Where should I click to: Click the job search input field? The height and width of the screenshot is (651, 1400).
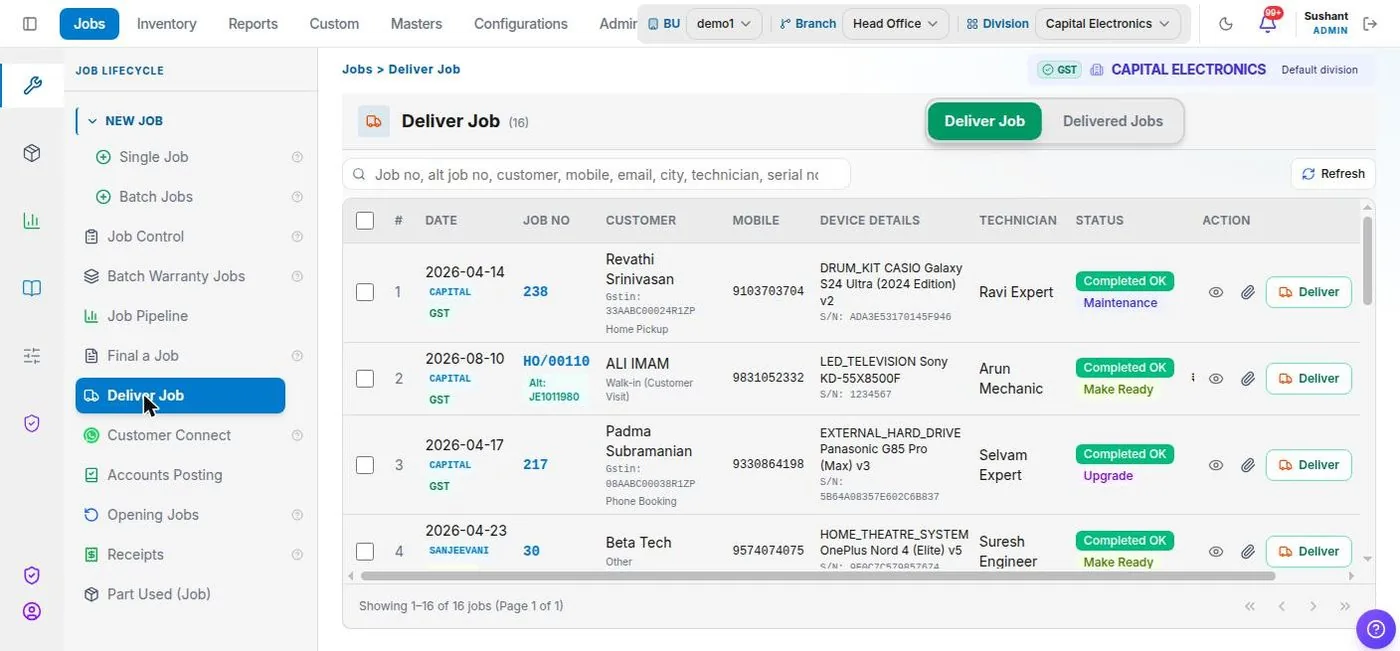[x=596, y=174]
